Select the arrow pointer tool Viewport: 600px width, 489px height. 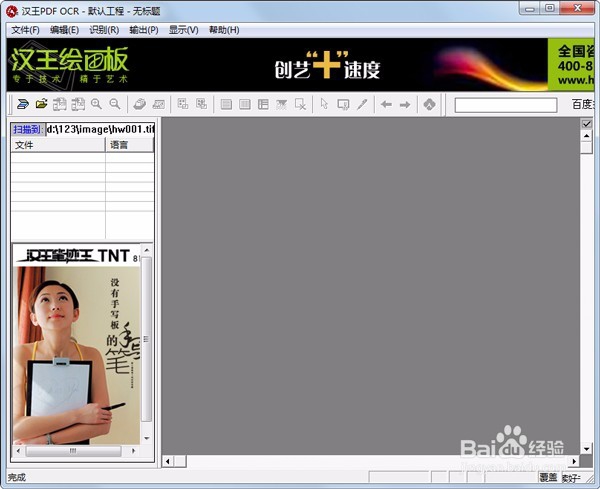(x=324, y=104)
